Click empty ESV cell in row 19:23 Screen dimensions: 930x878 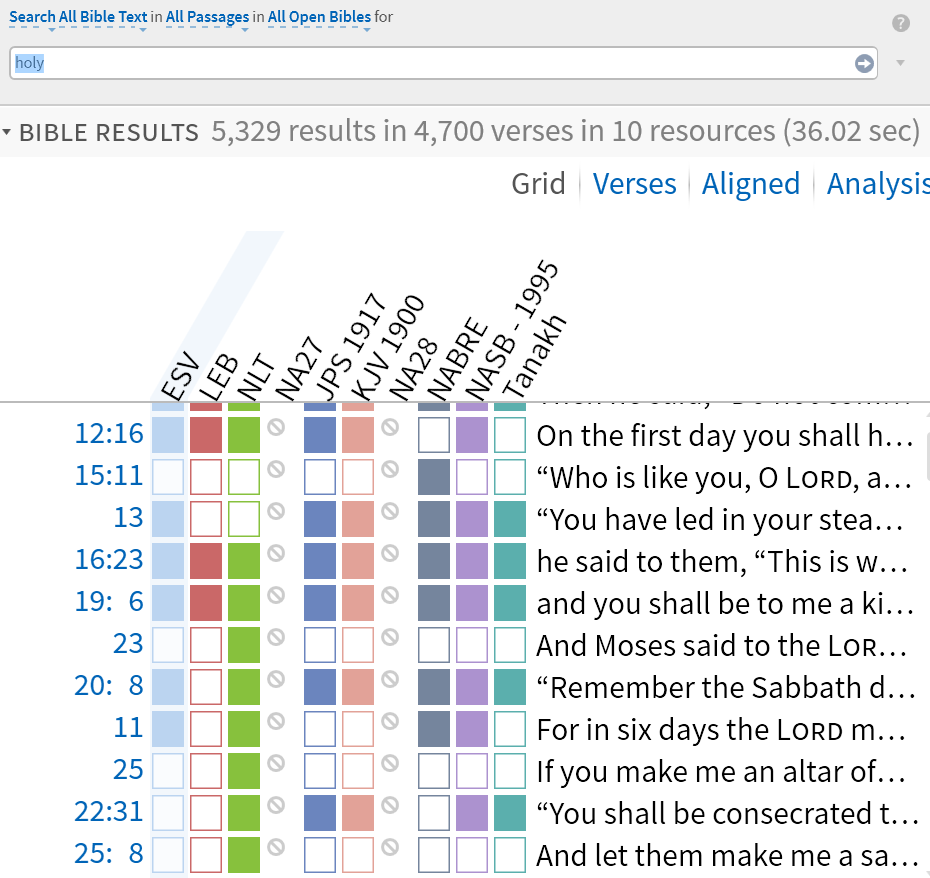(x=168, y=645)
